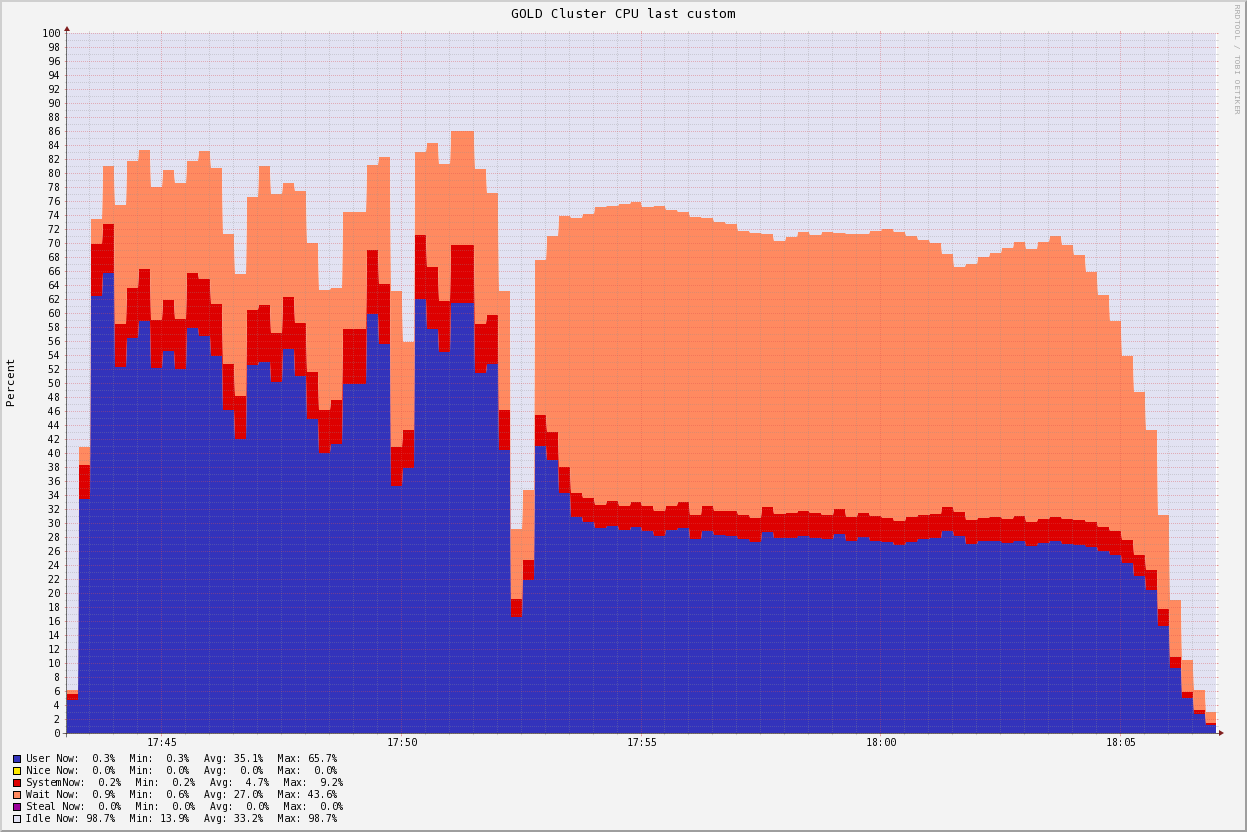Click the white Idle legend swatch

17,819
